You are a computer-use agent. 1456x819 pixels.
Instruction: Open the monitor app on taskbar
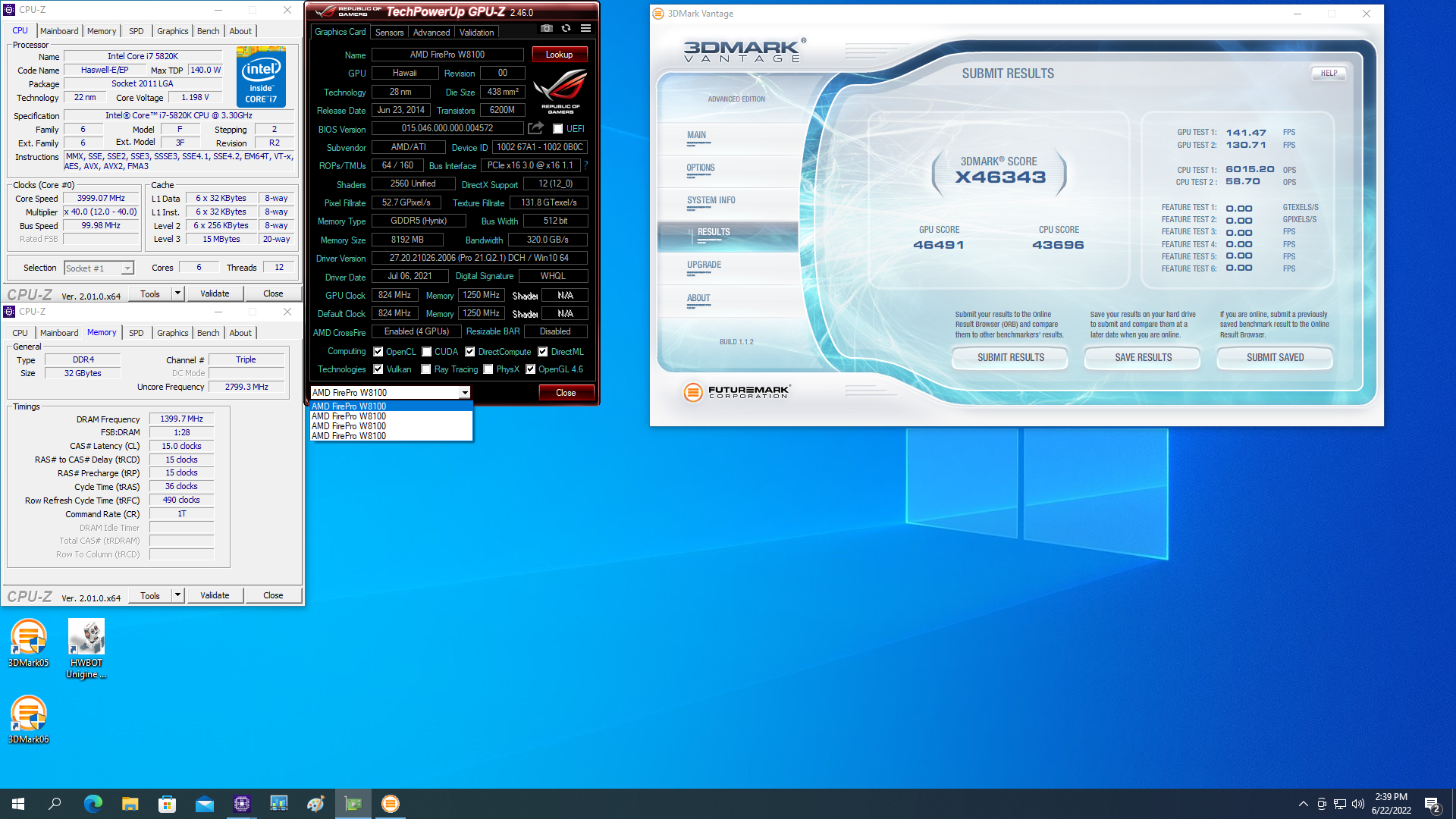(x=279, y=804)
